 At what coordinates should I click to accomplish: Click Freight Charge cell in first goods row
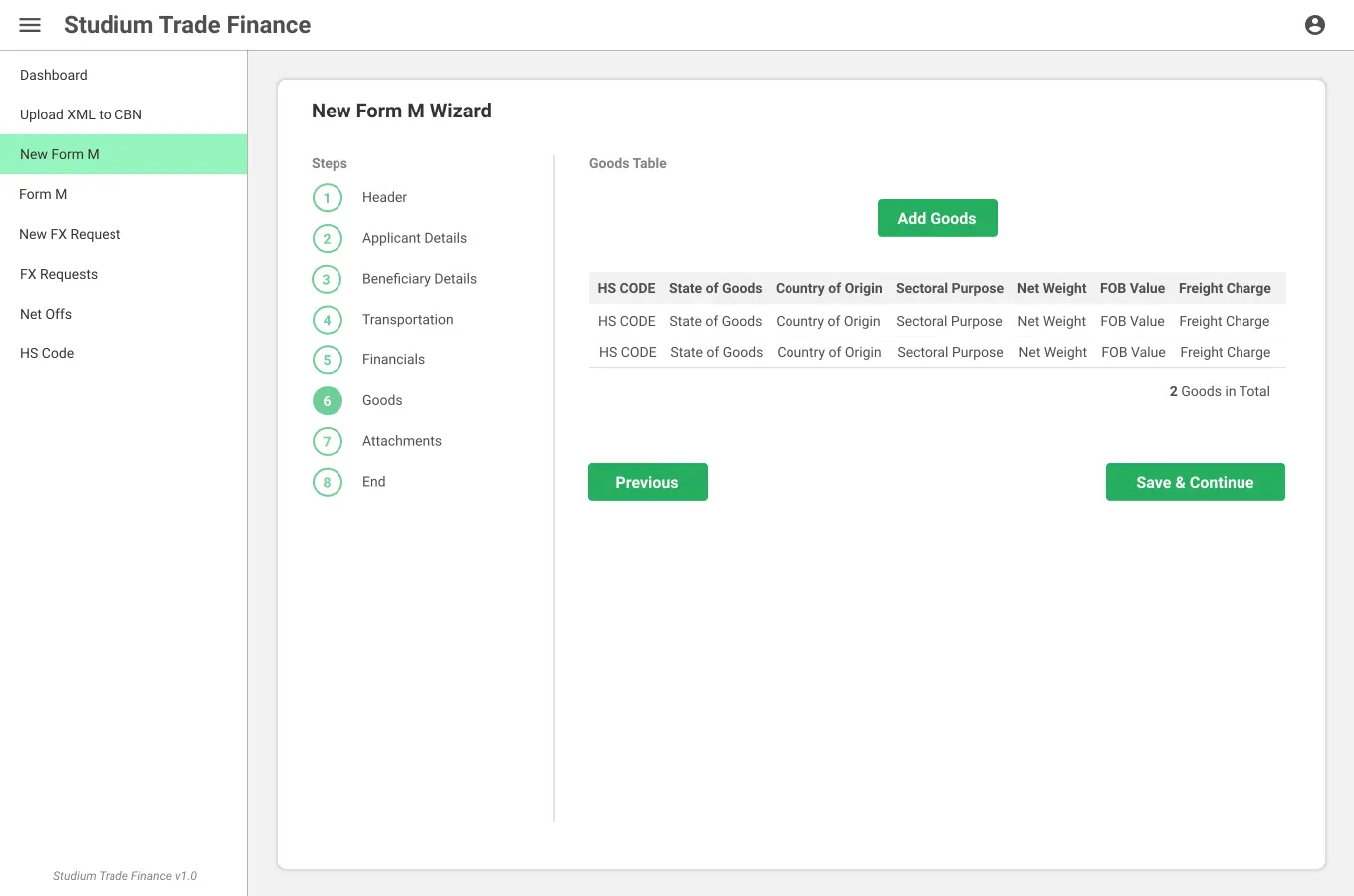[1225, 321]
